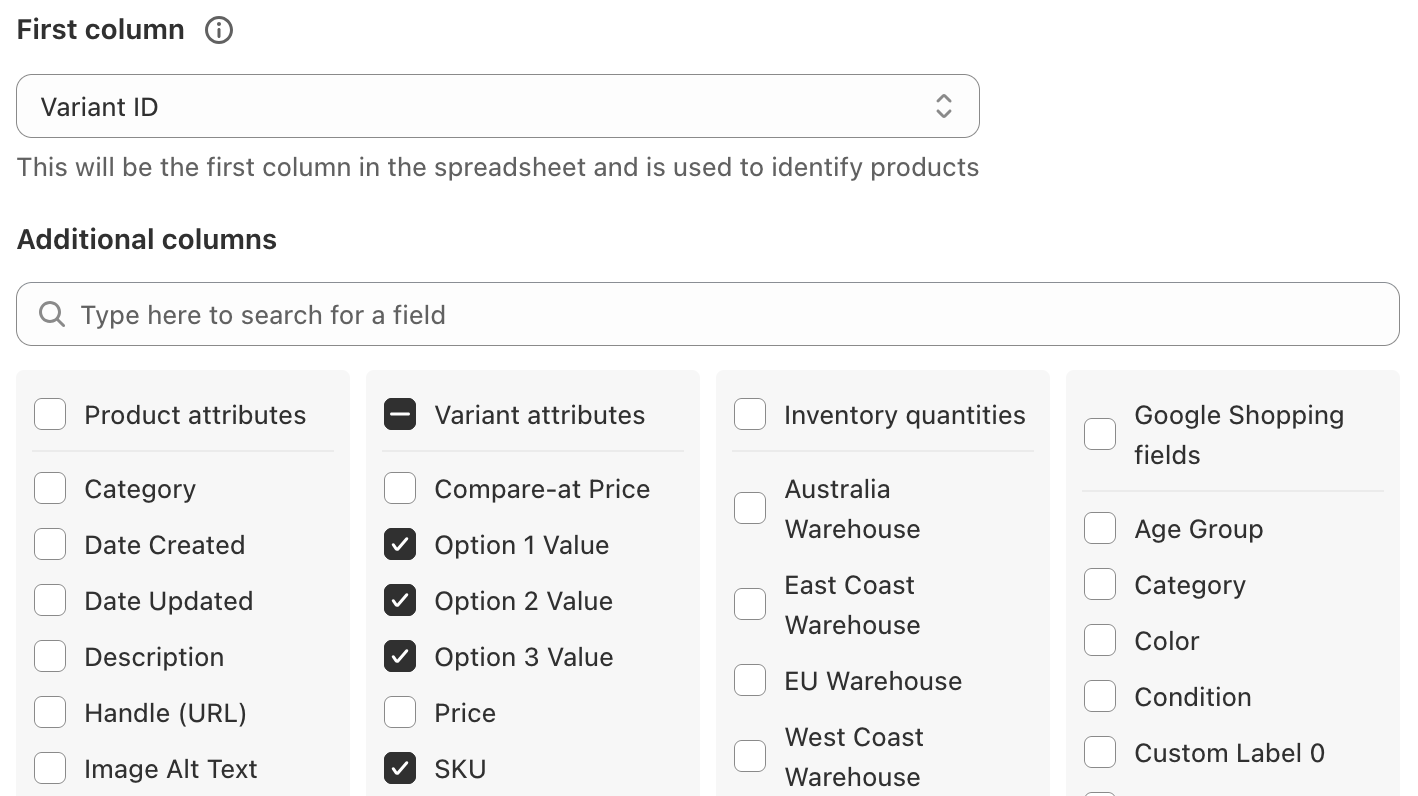1418x796 pixels.
Task: Check the Age Group field
Action: tap(1100, 528)
